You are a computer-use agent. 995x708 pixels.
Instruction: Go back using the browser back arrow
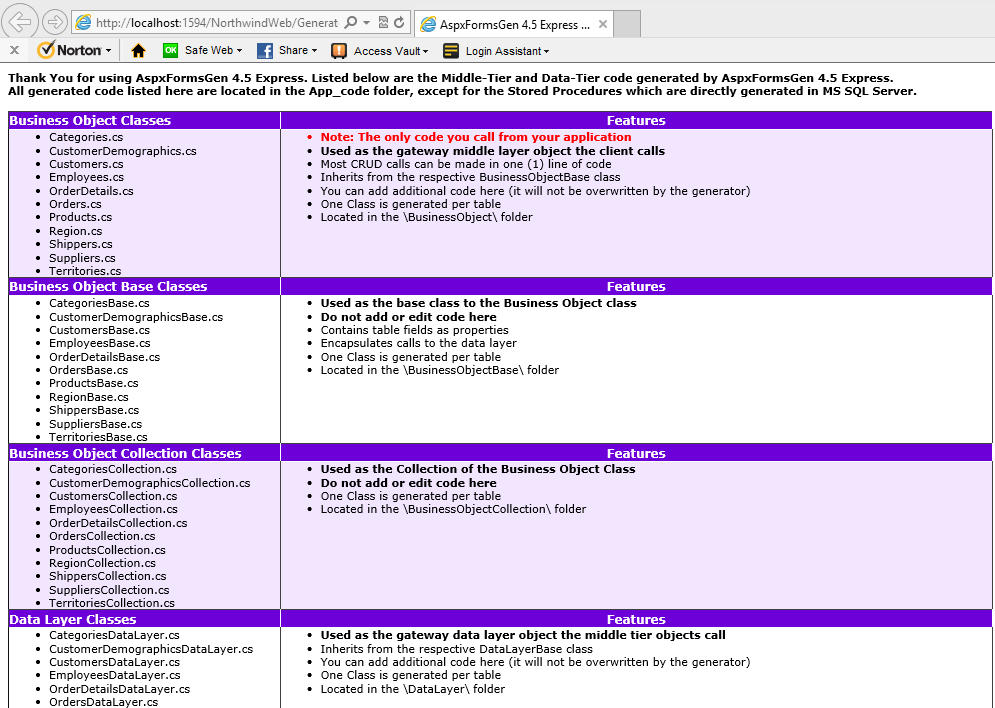tap(20, 22)
